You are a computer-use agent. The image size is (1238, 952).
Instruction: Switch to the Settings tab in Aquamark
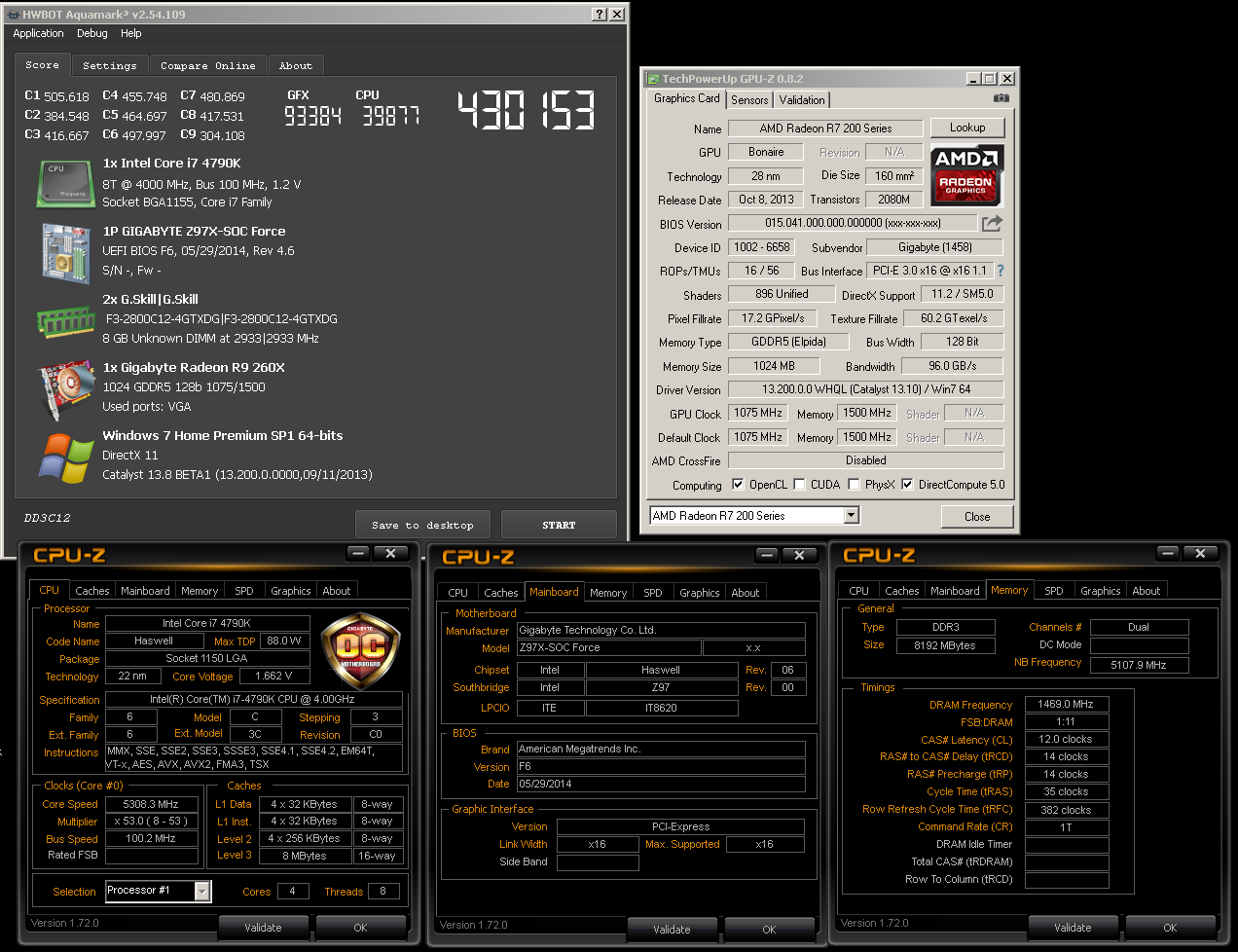[110, 65]
